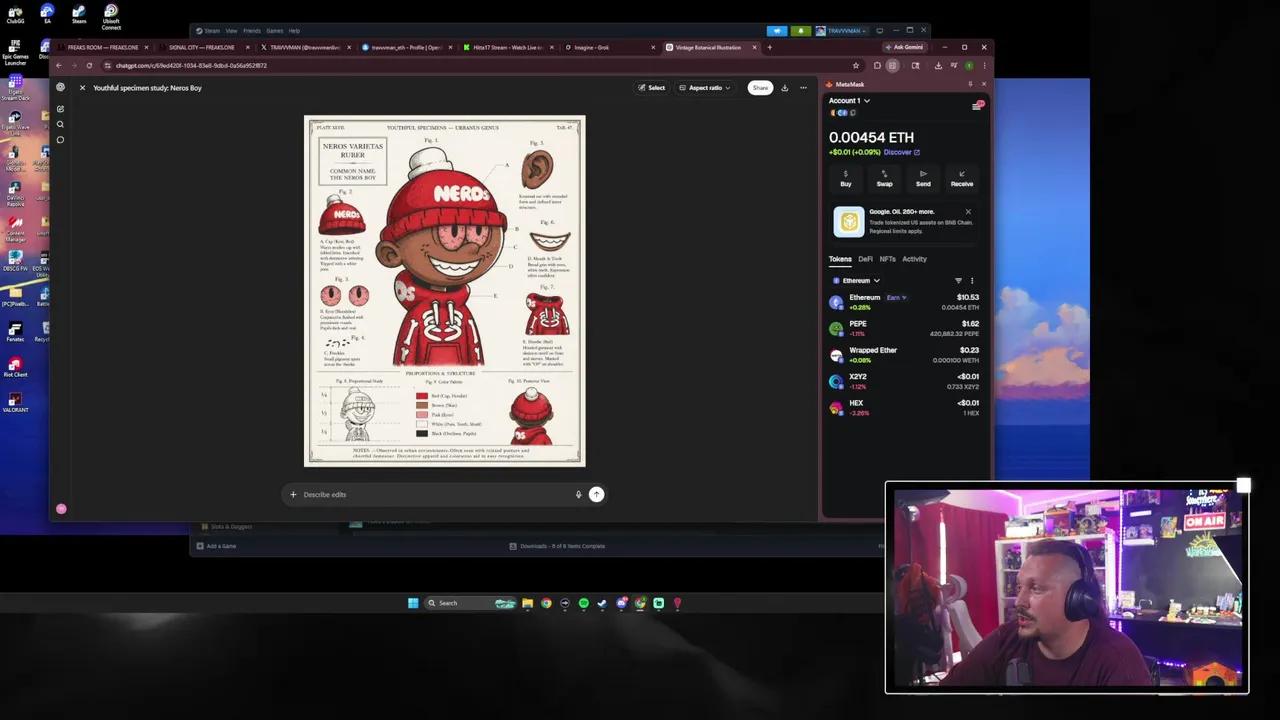Click the browser address bar

(x=480, y=66)
